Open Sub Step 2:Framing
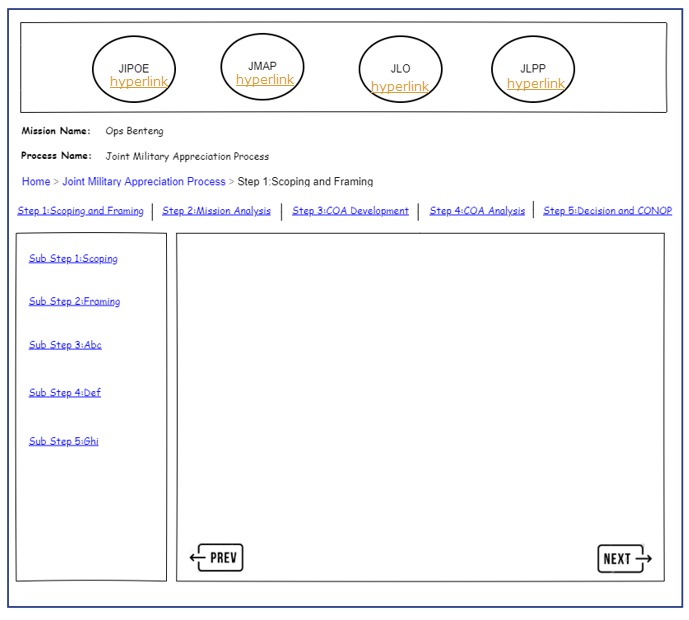The height and width of the screenshot is (620, 689). (x=74, y=302)
